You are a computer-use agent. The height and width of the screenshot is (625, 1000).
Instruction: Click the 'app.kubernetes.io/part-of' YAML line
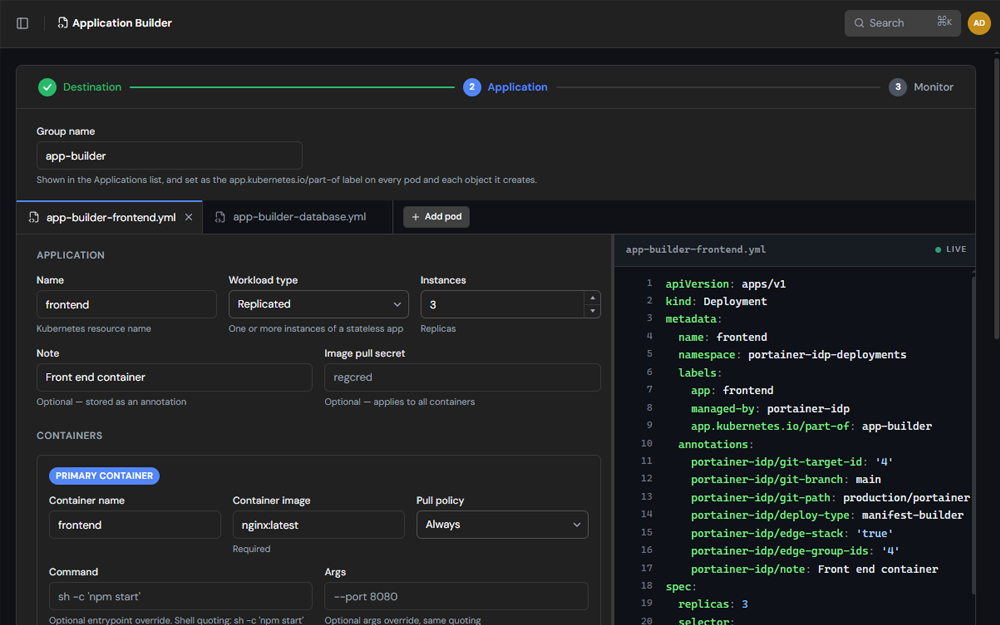pyautogui.click(x=811, y=426)
